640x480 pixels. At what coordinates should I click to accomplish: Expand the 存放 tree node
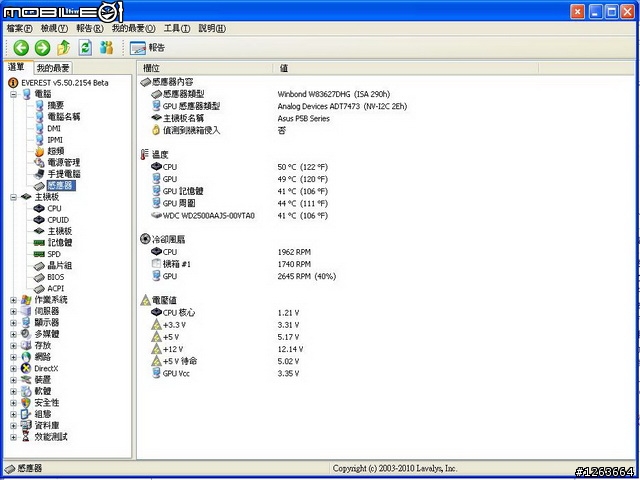point(13,346)
